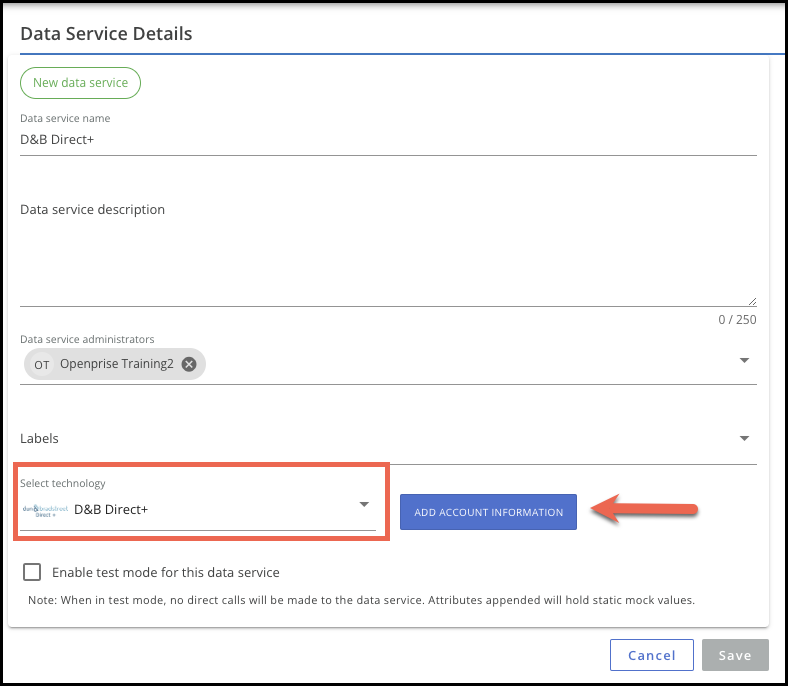
Task: Click the Openprise Training2 chip label
Action: 117,364
